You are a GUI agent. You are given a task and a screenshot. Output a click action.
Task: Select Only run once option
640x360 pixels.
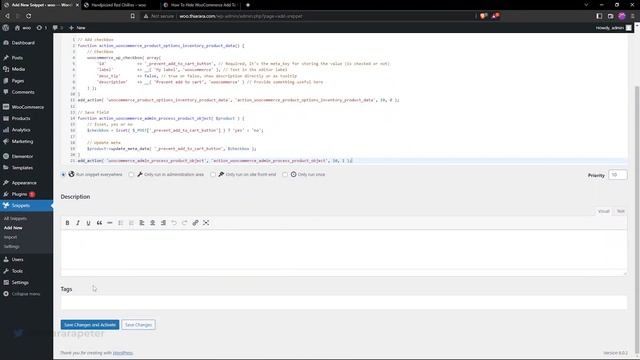(x=285, y=175)
